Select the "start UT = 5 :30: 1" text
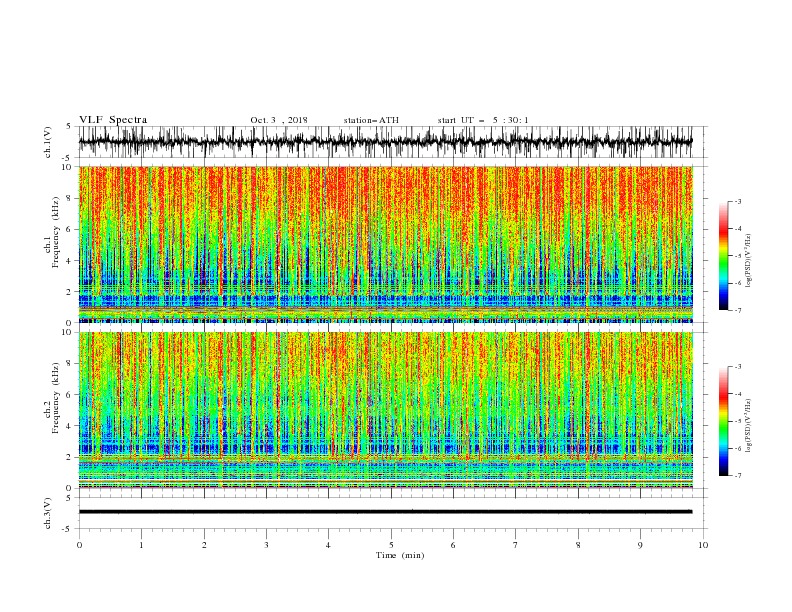This screenshot has height=612, width=792. pyautogui.click(x=483, y=120)
